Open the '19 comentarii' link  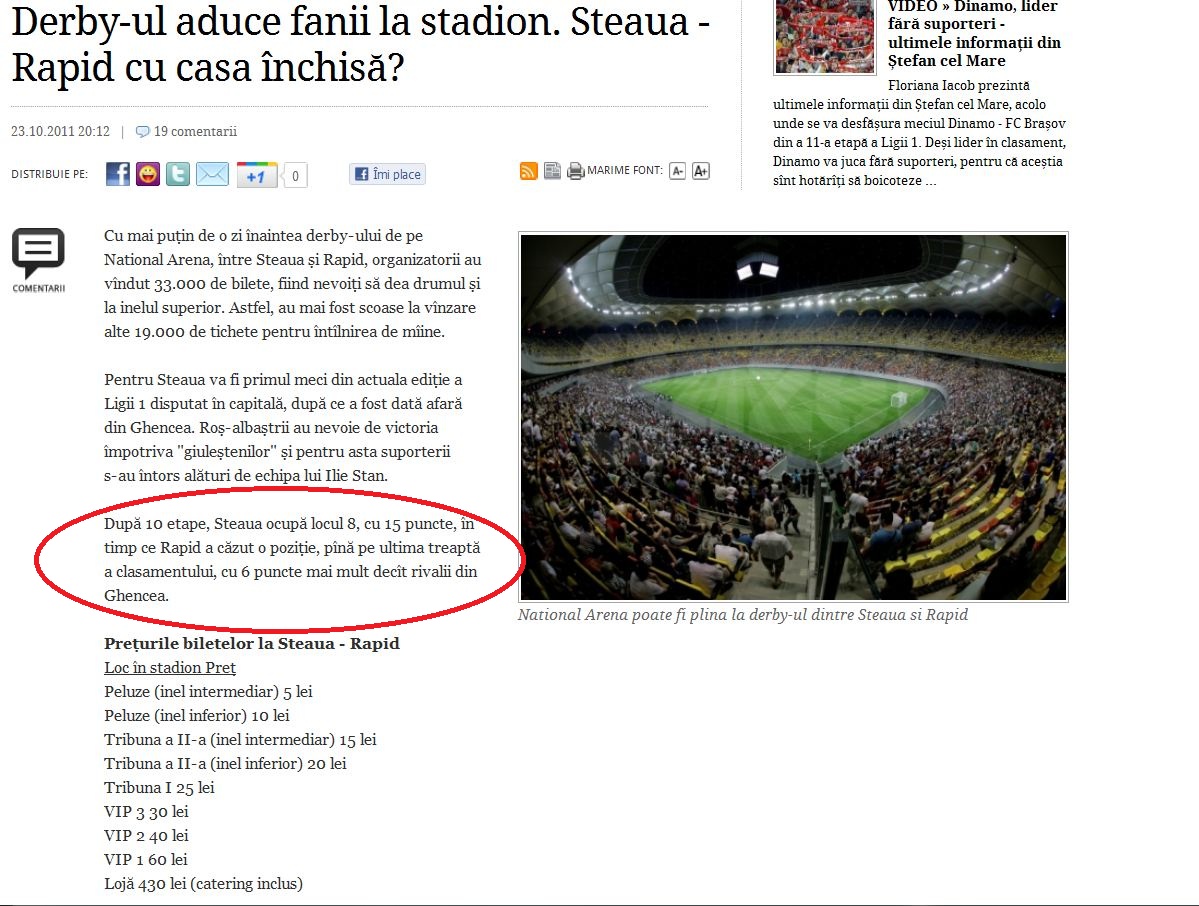click(187, 132)
